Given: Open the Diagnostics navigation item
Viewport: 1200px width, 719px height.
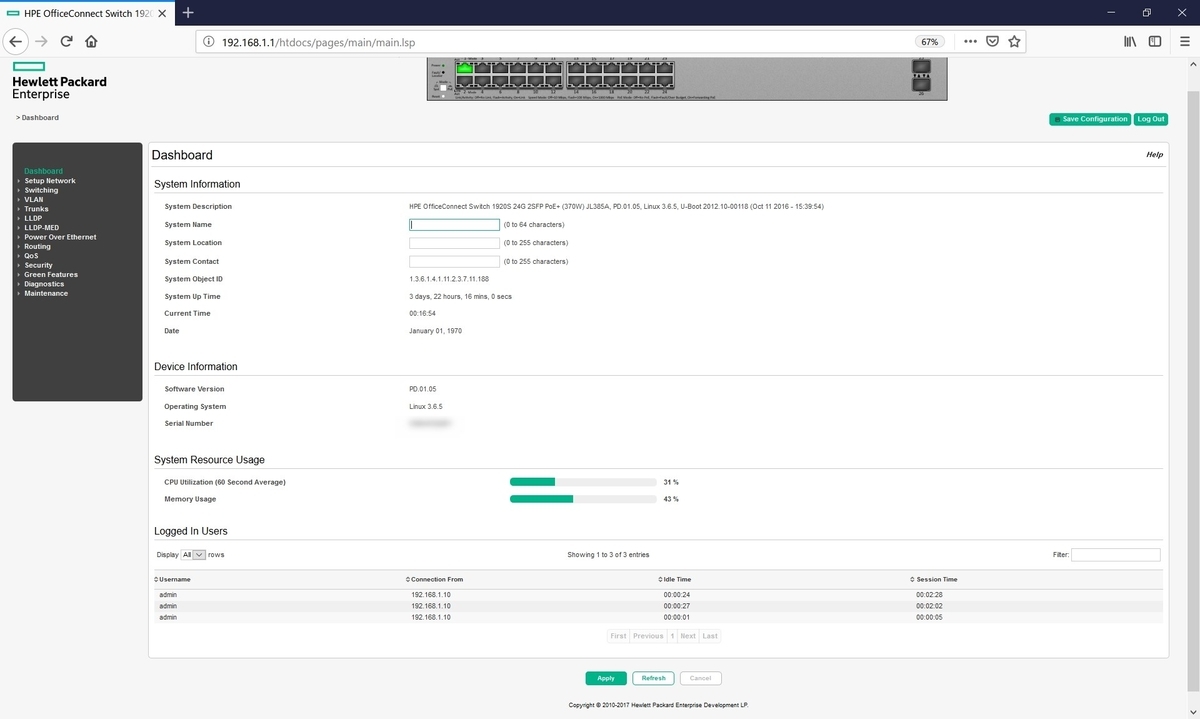Looking at the screenshot, I should [x=44, y=284].
